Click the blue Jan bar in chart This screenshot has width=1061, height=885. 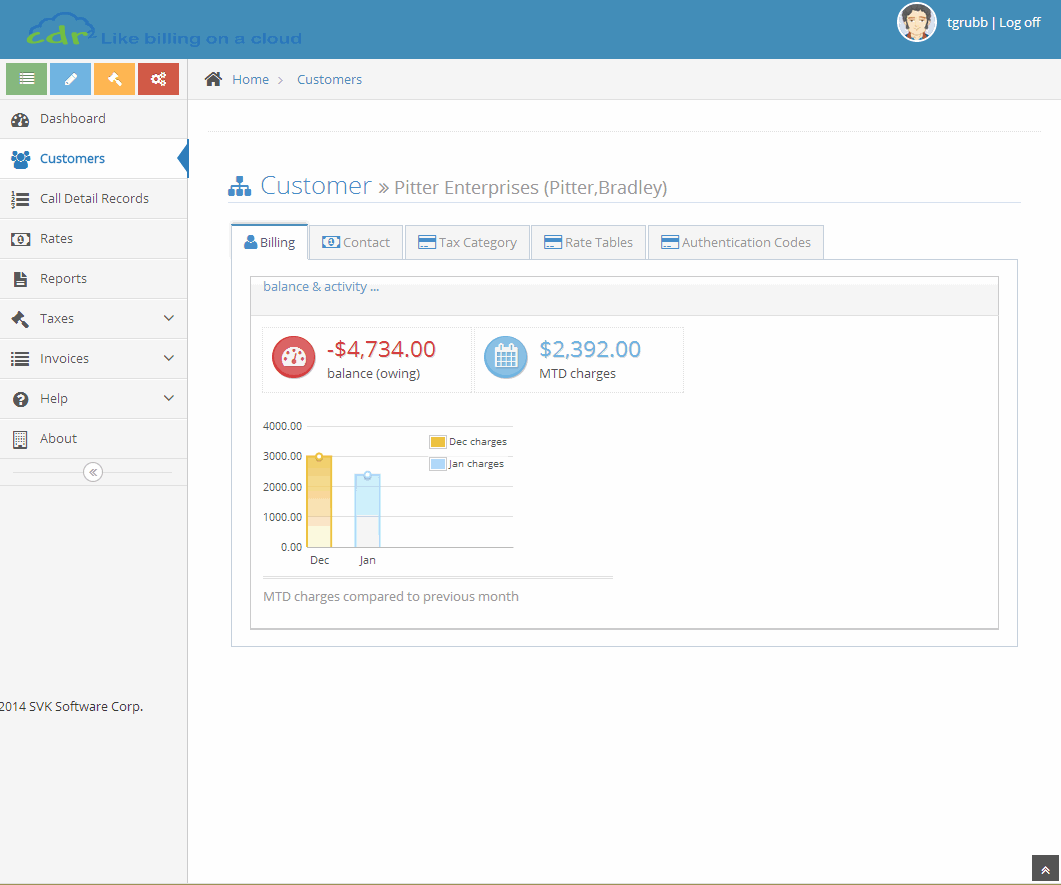(367, 511)
